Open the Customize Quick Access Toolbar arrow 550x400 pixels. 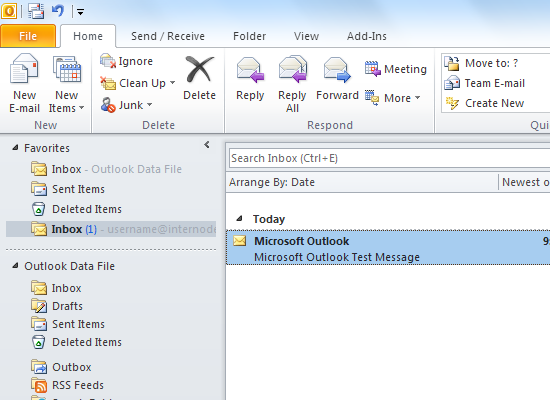click(80, 12)
